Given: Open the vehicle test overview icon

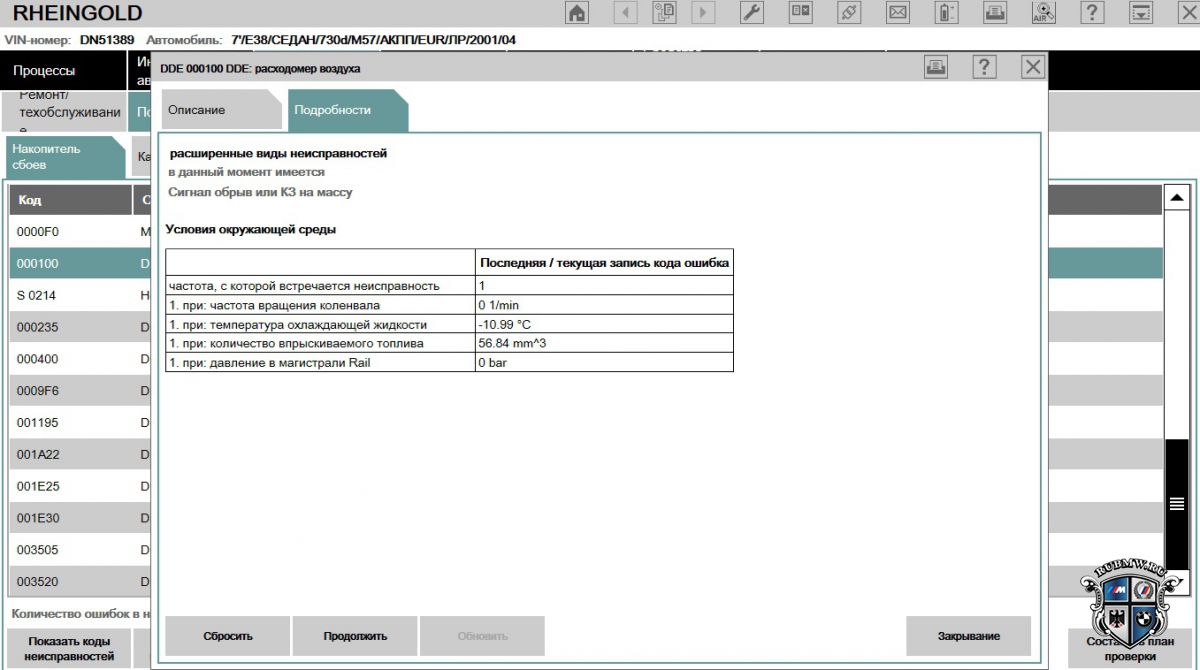Looking at the screenshot, I should 801,13.
